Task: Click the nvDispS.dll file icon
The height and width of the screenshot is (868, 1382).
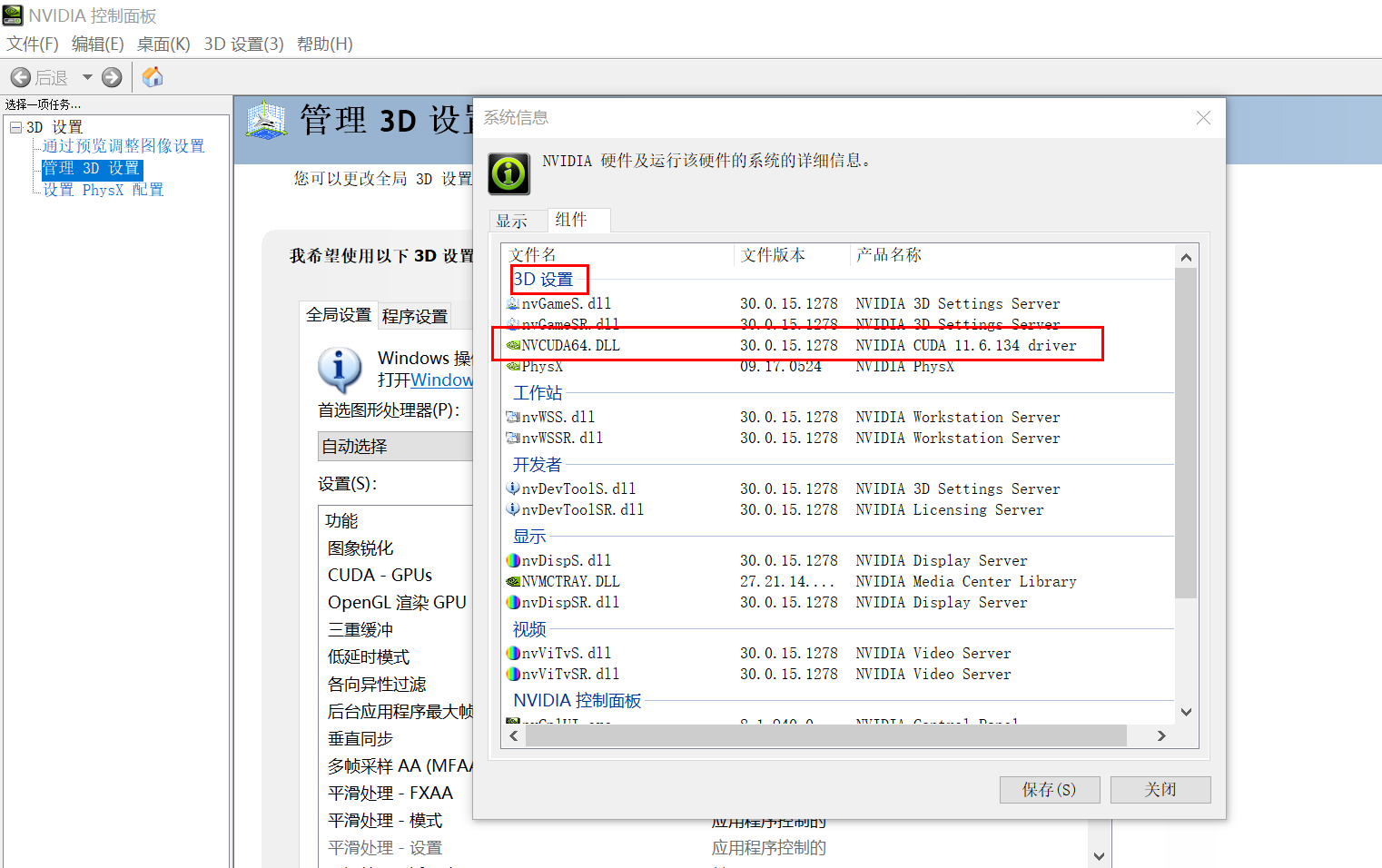Action: coord(513,560)
